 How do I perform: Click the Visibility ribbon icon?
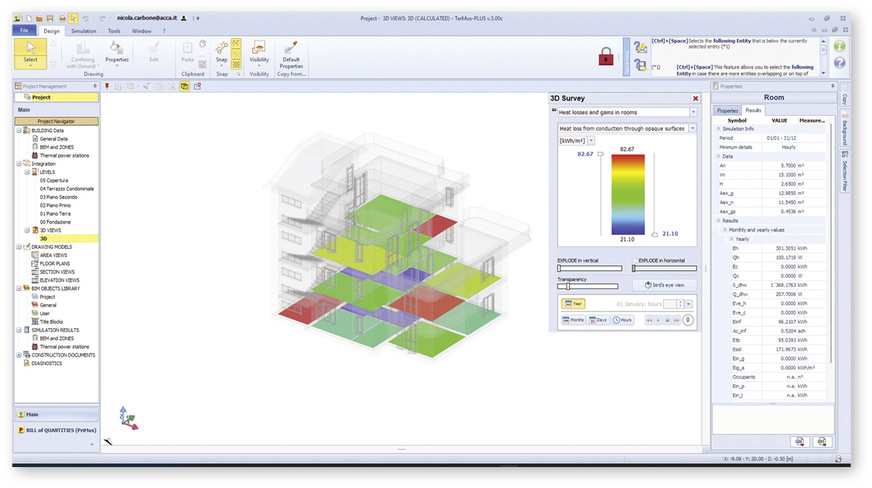[258, 54]
